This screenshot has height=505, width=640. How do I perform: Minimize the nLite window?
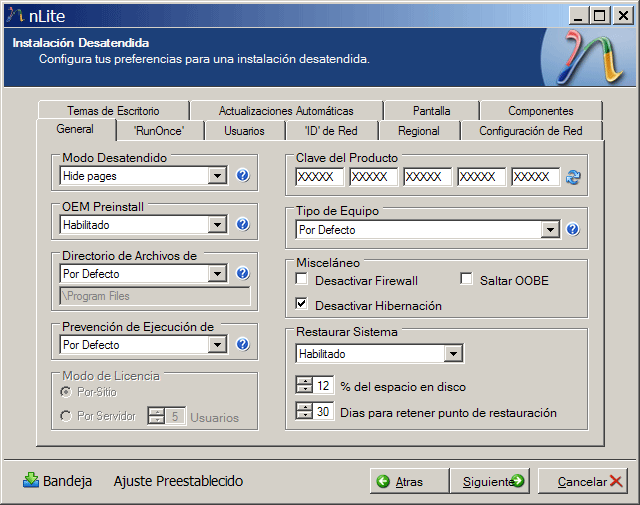578,16
